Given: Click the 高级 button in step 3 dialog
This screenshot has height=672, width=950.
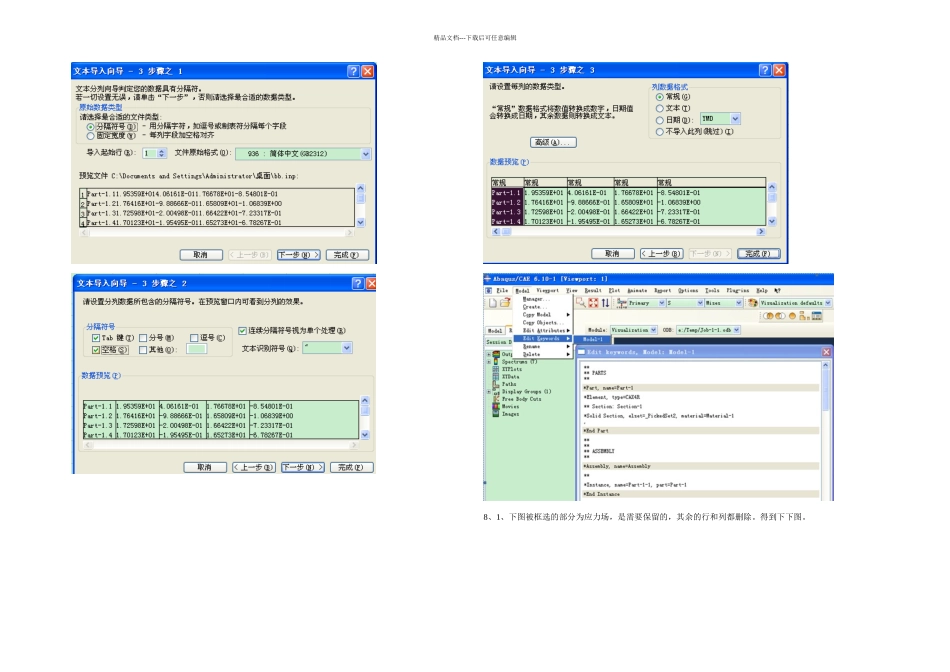Looking at the screenshot, I should click(553, 143).
